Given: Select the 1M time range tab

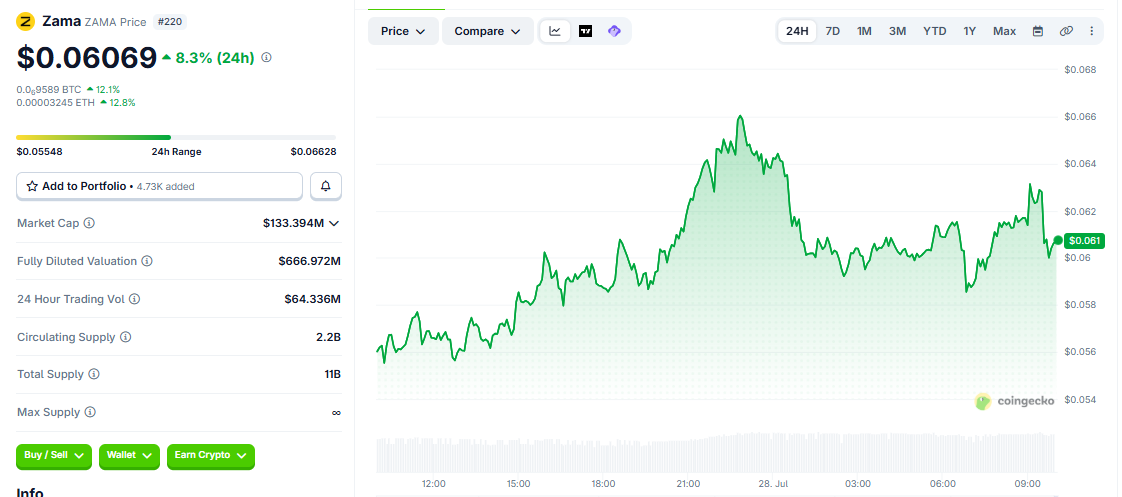Looking at the screenshot, I should (x=864, y=31).
